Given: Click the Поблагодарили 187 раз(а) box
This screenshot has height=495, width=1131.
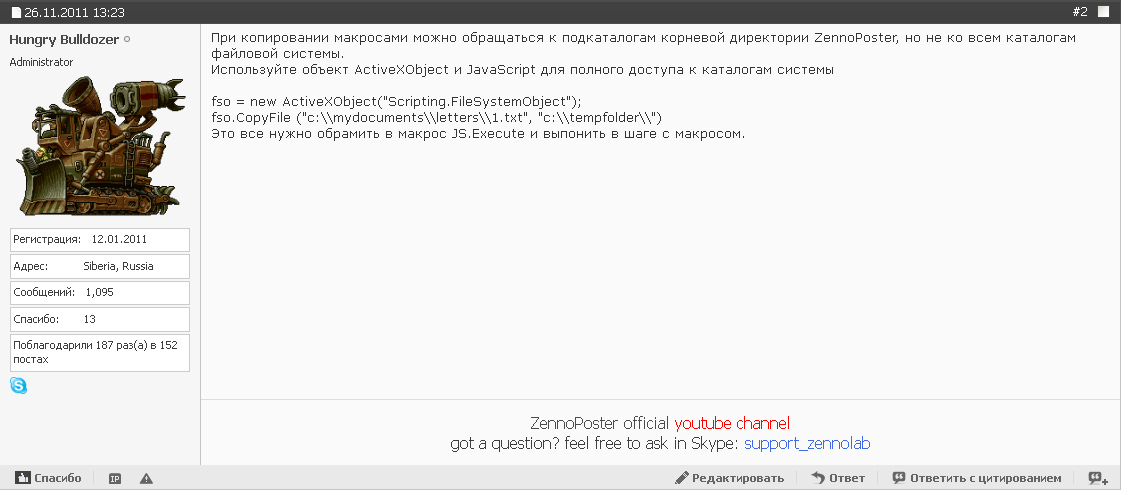Looking at the screenshot, I should [x=99, y=352].
